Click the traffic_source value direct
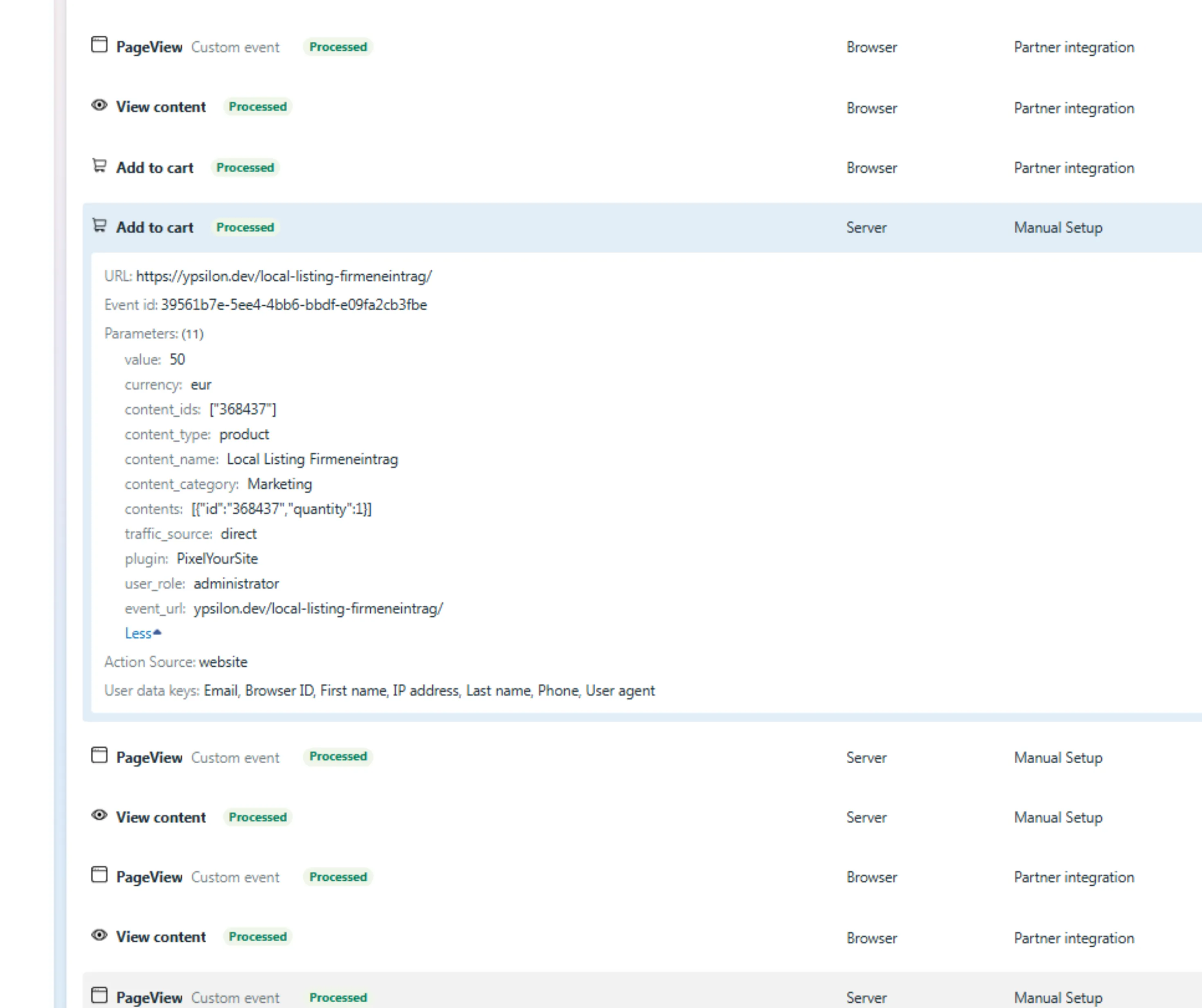1202x1008 pixels. (239, 534)
